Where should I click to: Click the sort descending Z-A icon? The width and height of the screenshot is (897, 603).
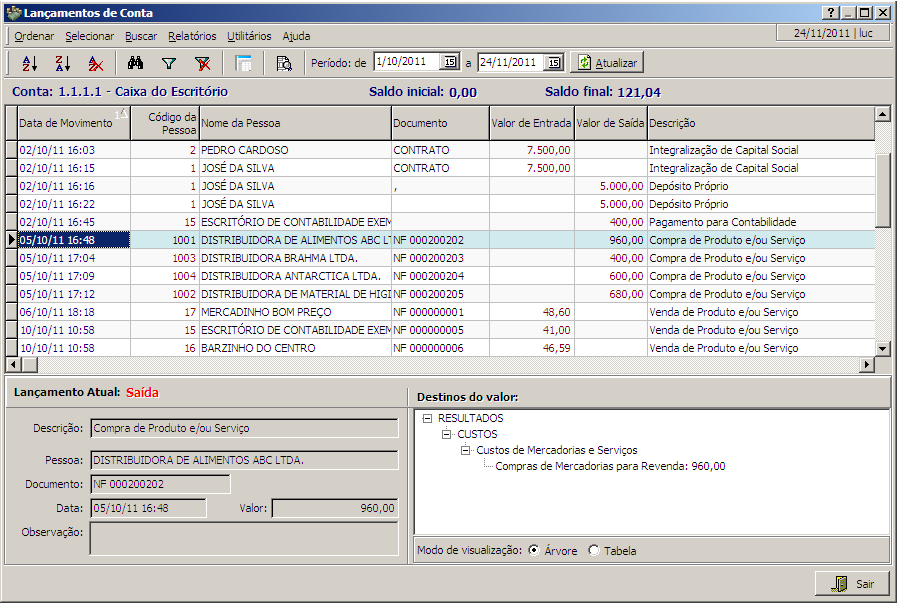pyautogui.click(x=62, y=63)
